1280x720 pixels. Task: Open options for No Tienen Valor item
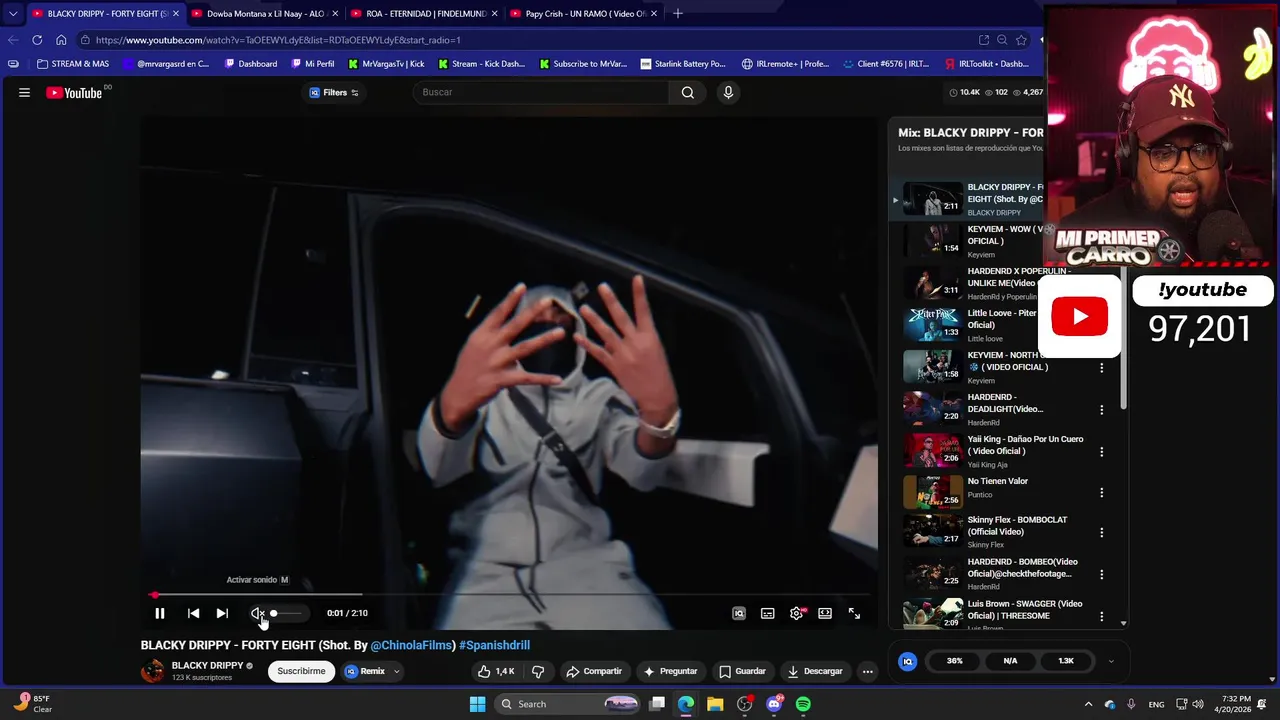[x=1102, y=492]
